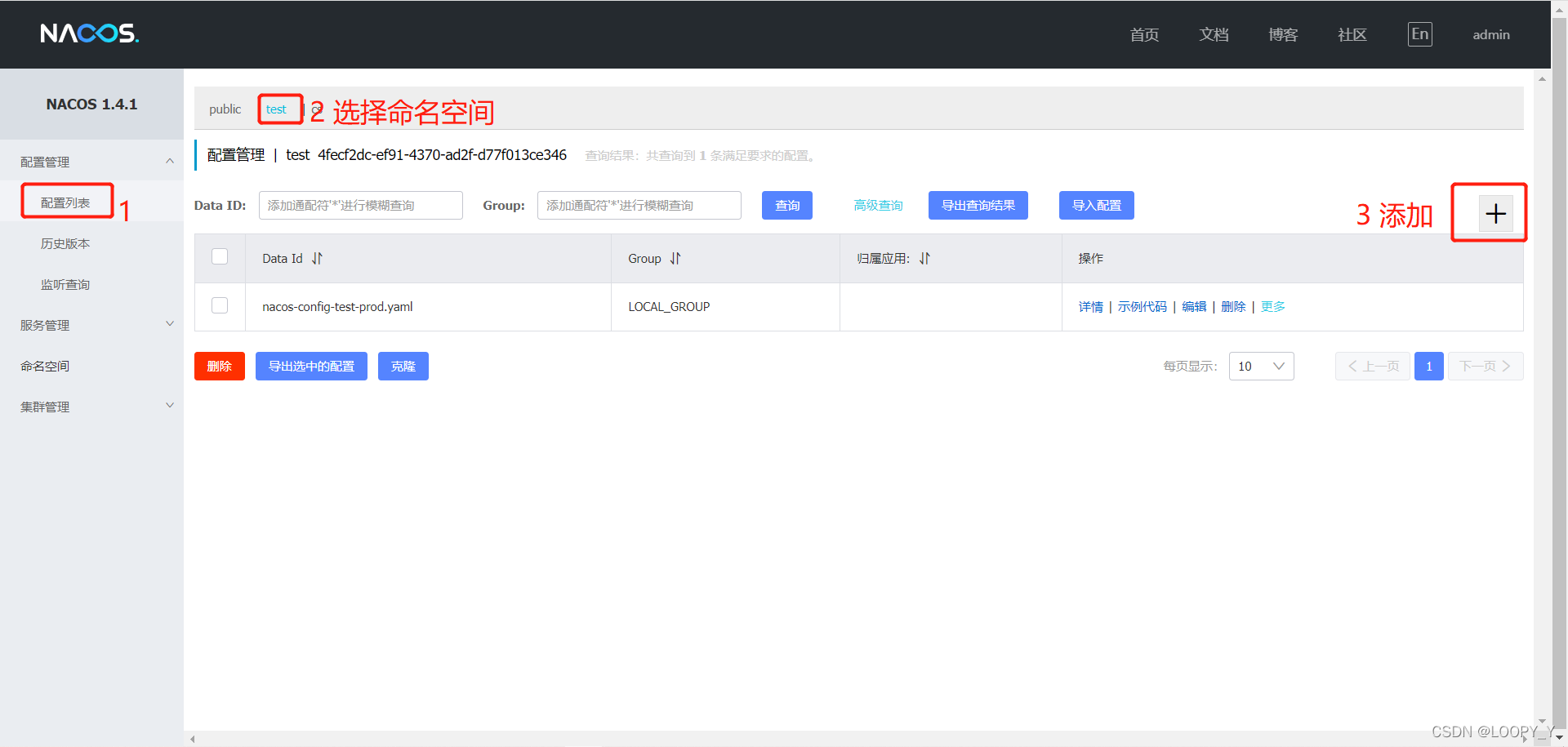Select the public namespace tab

pyautogui.click(x=225, y=109)
